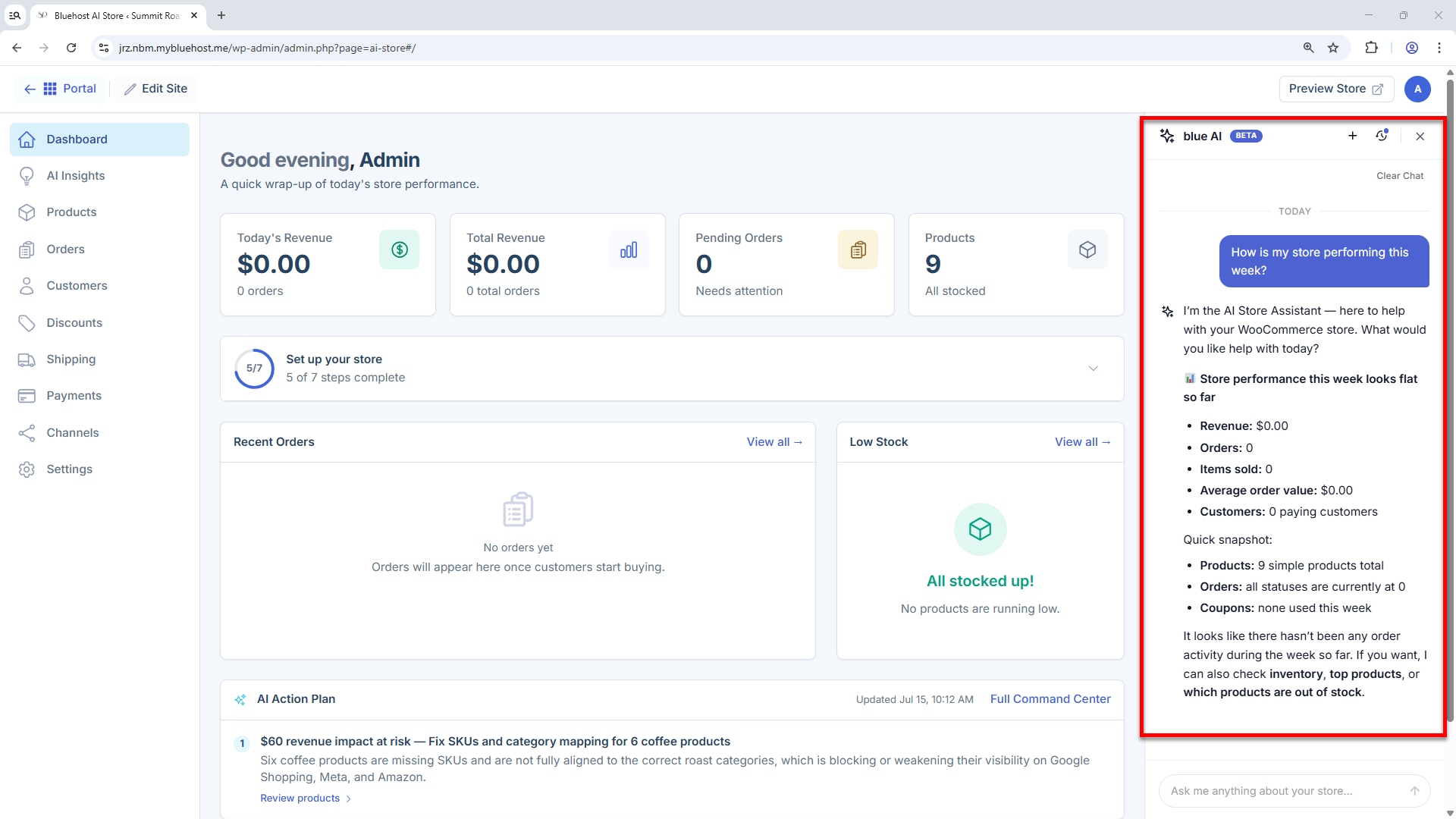Start a new blue AI chat
Viewport: 1456px width, 819px height.
[x=1352, y=136]
